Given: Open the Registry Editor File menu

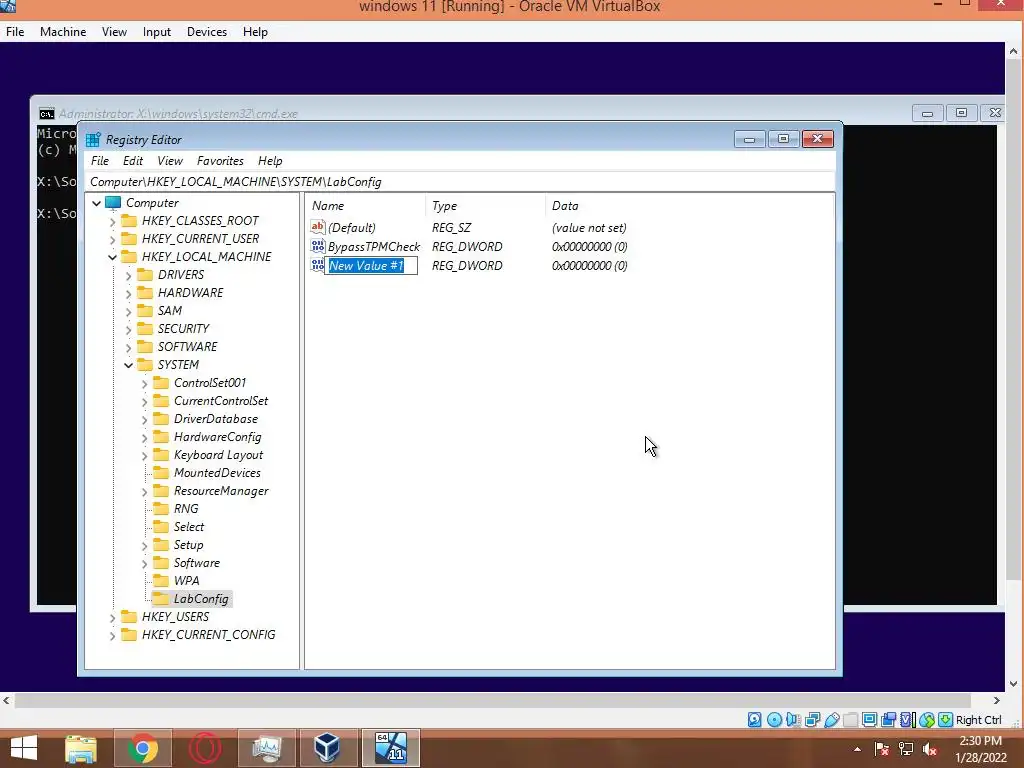Looking at the screenshot, I should tap(100, 161).
